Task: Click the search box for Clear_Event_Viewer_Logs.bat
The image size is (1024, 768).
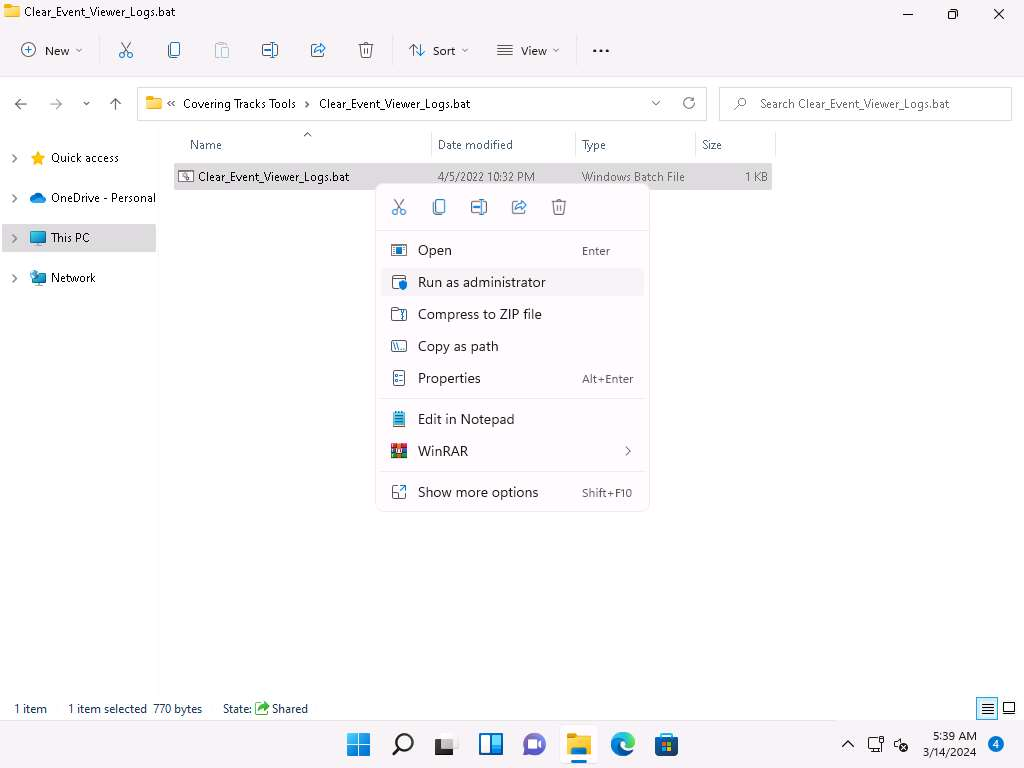Action: (865, 103)
